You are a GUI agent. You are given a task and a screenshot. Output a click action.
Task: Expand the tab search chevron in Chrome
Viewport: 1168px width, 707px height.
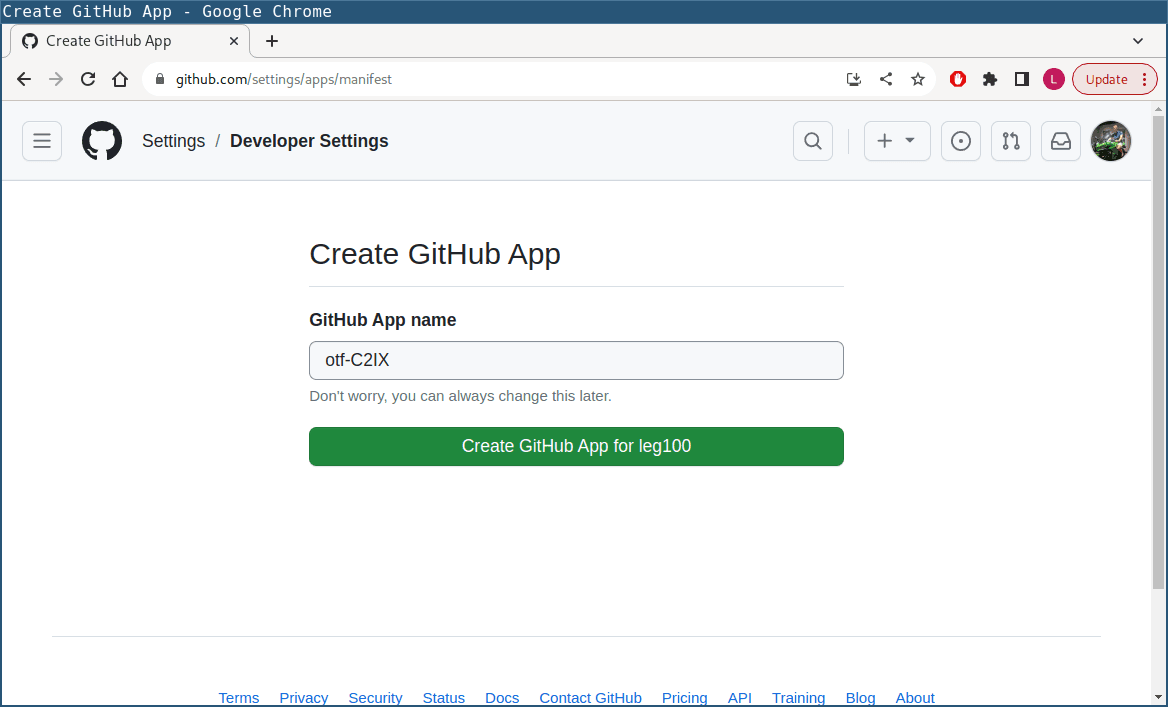tap(1137, 41)
